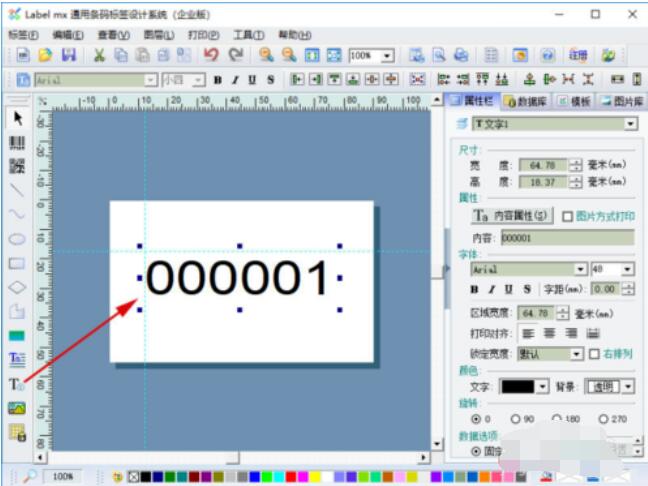The height and width of the screenshot is (486, 648).
Task: Set right print alignment
Action: pos(571,333)
